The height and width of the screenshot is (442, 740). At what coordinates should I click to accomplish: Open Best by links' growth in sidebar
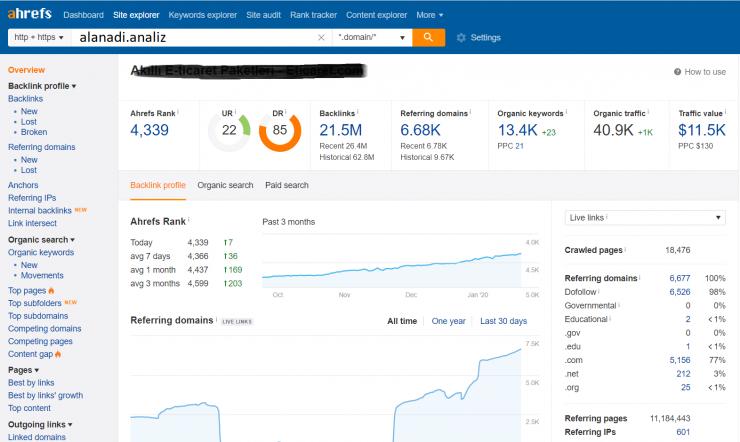tap(45, 395)
